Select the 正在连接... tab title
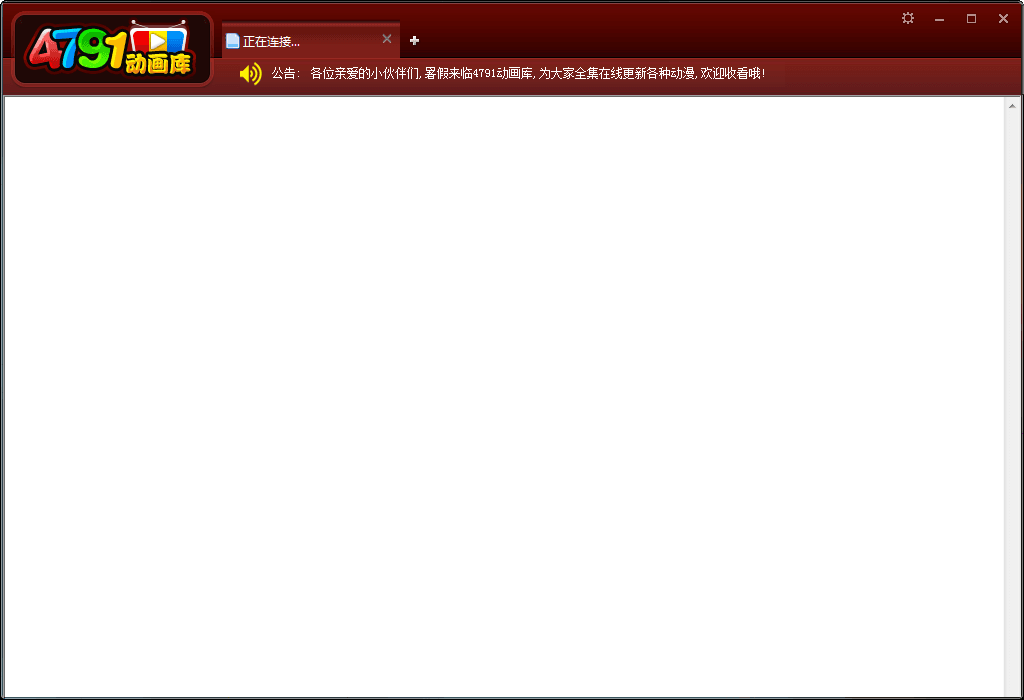The image size is (1024, 700). (272, 41)
